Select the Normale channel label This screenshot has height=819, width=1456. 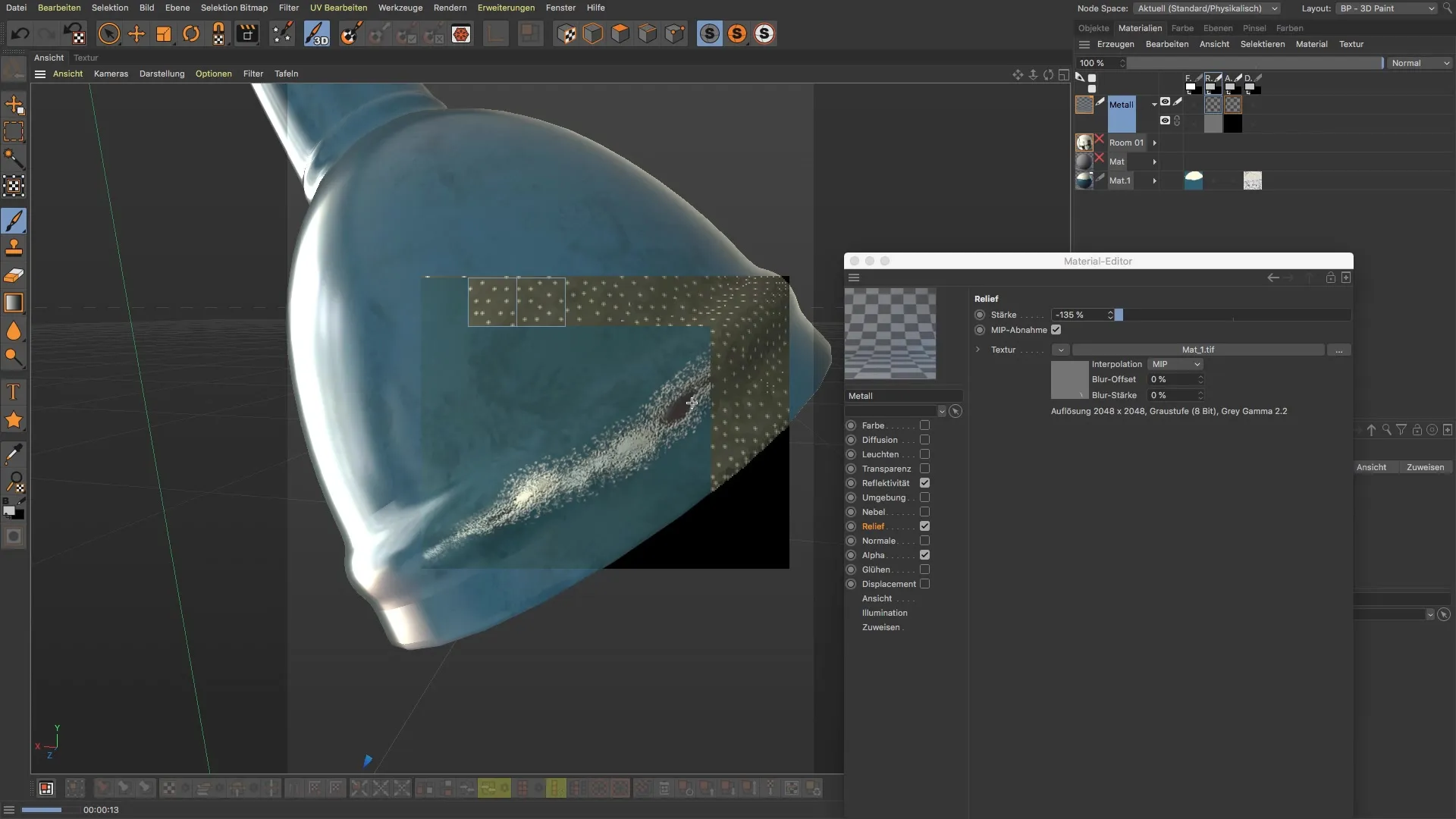pyautogui.click(x=878, y=541)
